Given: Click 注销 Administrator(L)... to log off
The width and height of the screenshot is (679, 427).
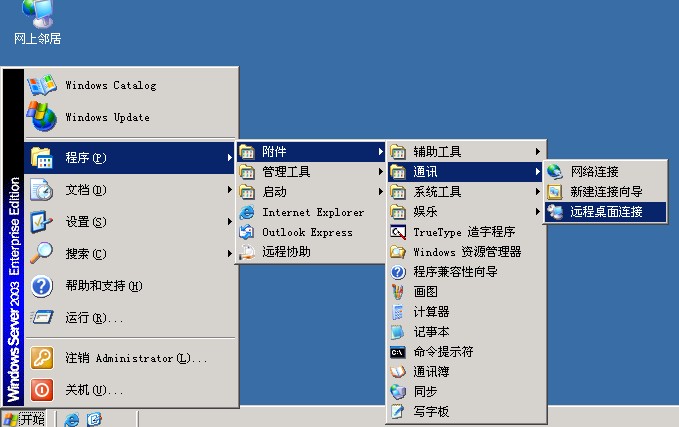Looking at the screenshot, I should (136, 358).
